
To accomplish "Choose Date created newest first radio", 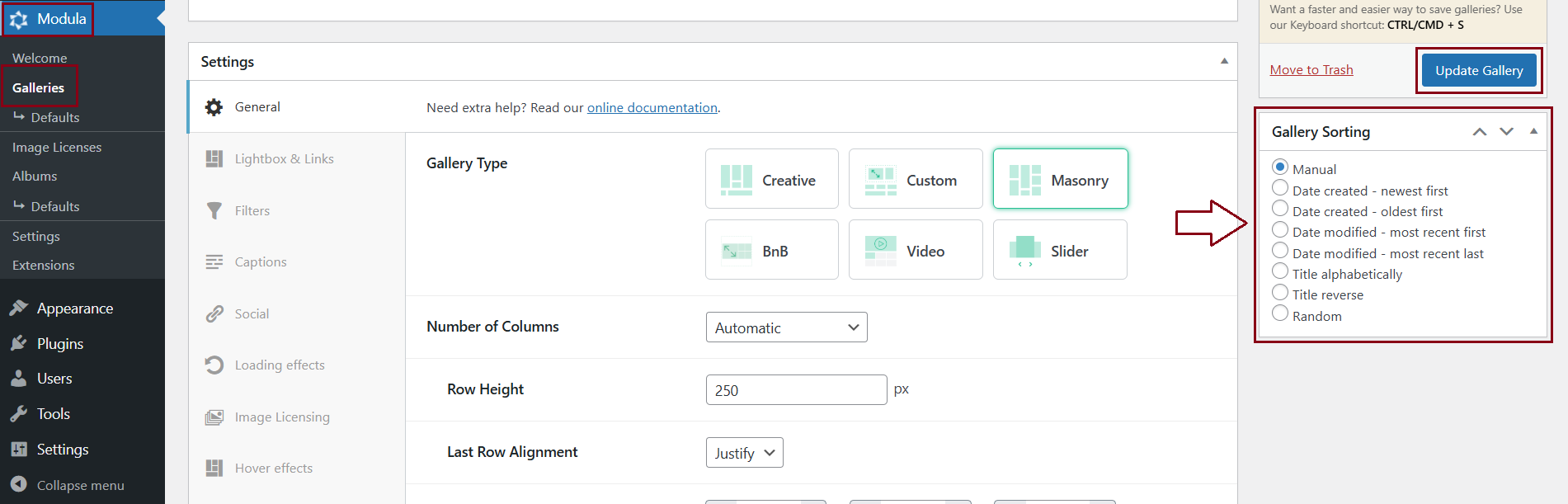I will click(x=1280, y=188).
